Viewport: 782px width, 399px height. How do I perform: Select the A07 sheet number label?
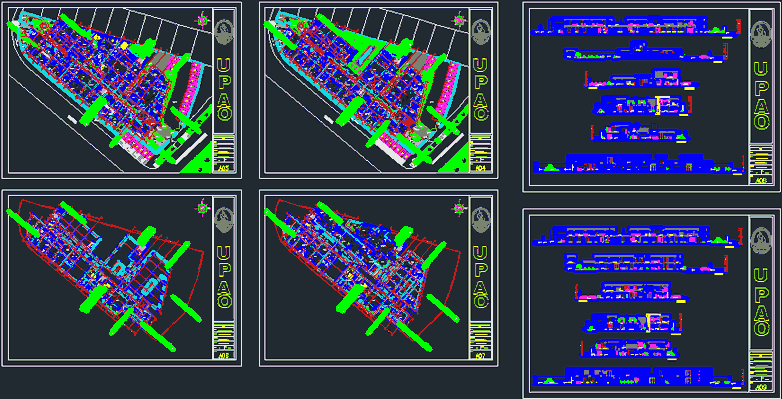[481, 356]
